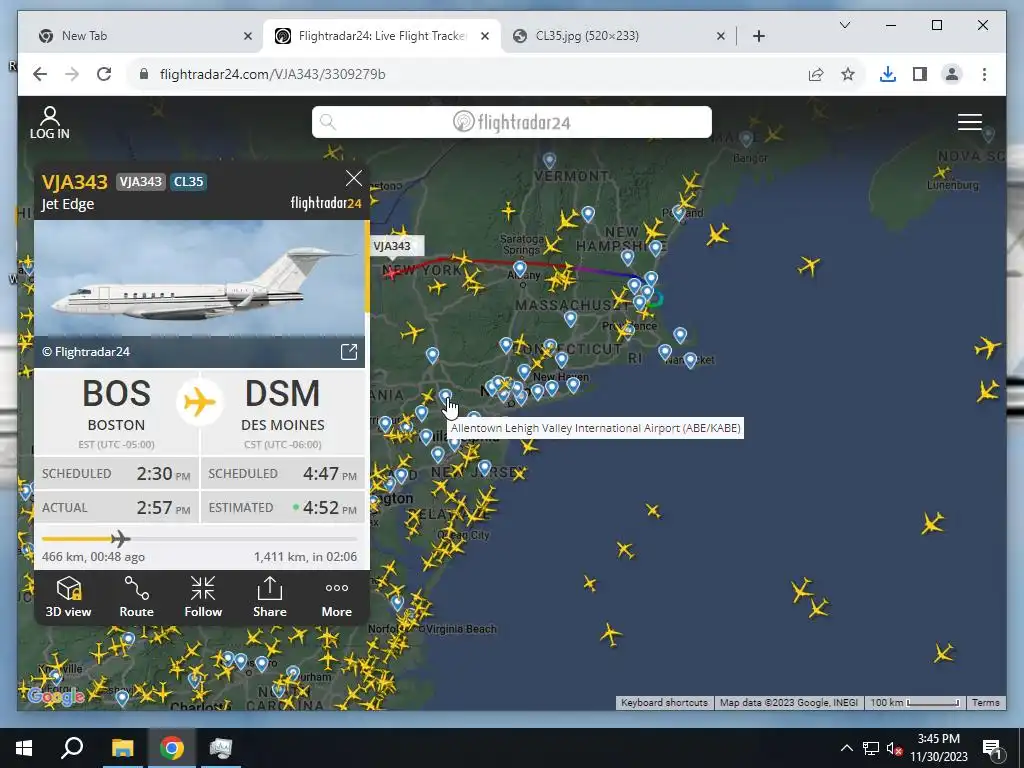
Task: Open the notification center
Action: point(992,748)
